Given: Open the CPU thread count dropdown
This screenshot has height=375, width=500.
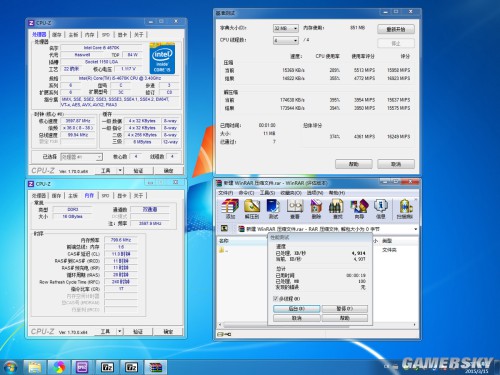Looking at the screenshot, I should click(285, 40).
